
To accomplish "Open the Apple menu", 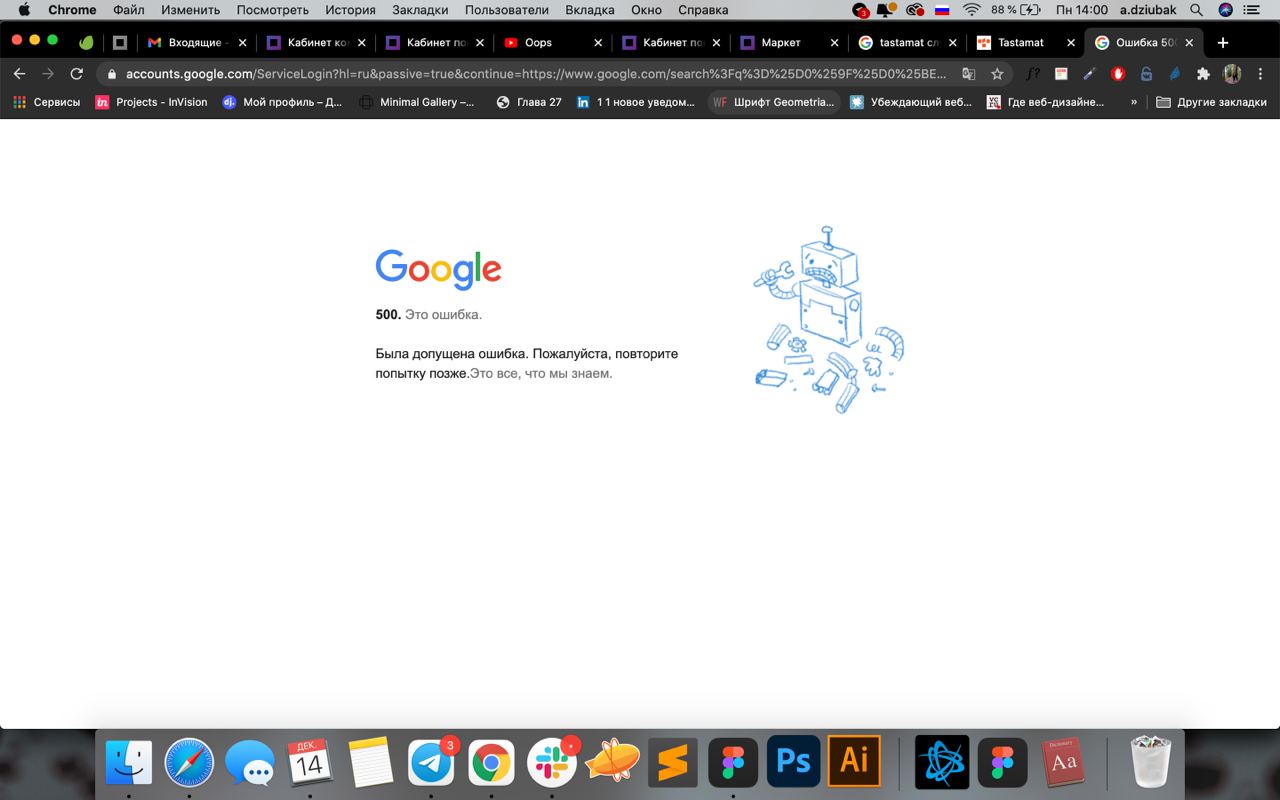I will click(24, 10).
